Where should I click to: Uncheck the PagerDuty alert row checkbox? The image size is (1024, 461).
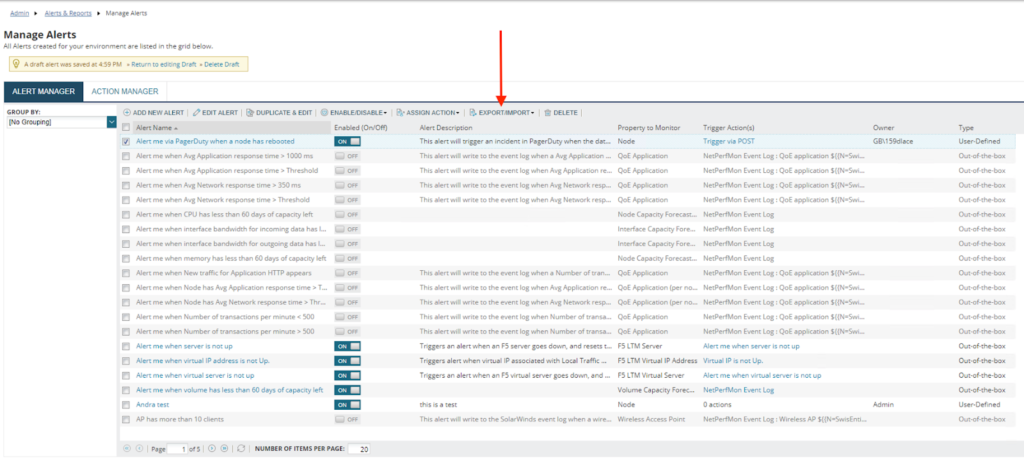coord(125,142)
